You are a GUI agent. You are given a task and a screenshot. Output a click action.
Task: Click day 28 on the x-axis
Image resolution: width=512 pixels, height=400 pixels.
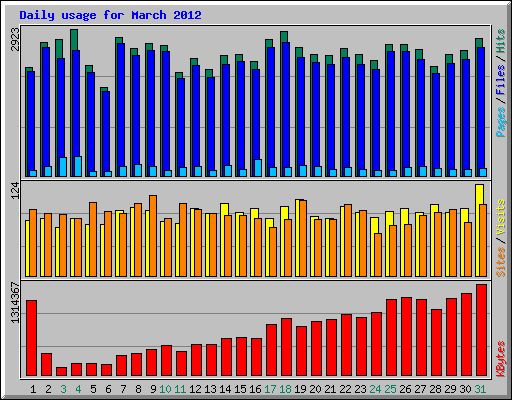435,389
